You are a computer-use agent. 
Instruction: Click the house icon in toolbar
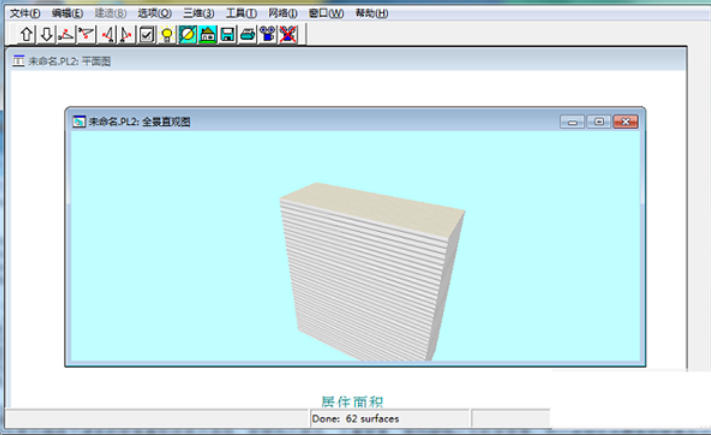click(208, 34)
